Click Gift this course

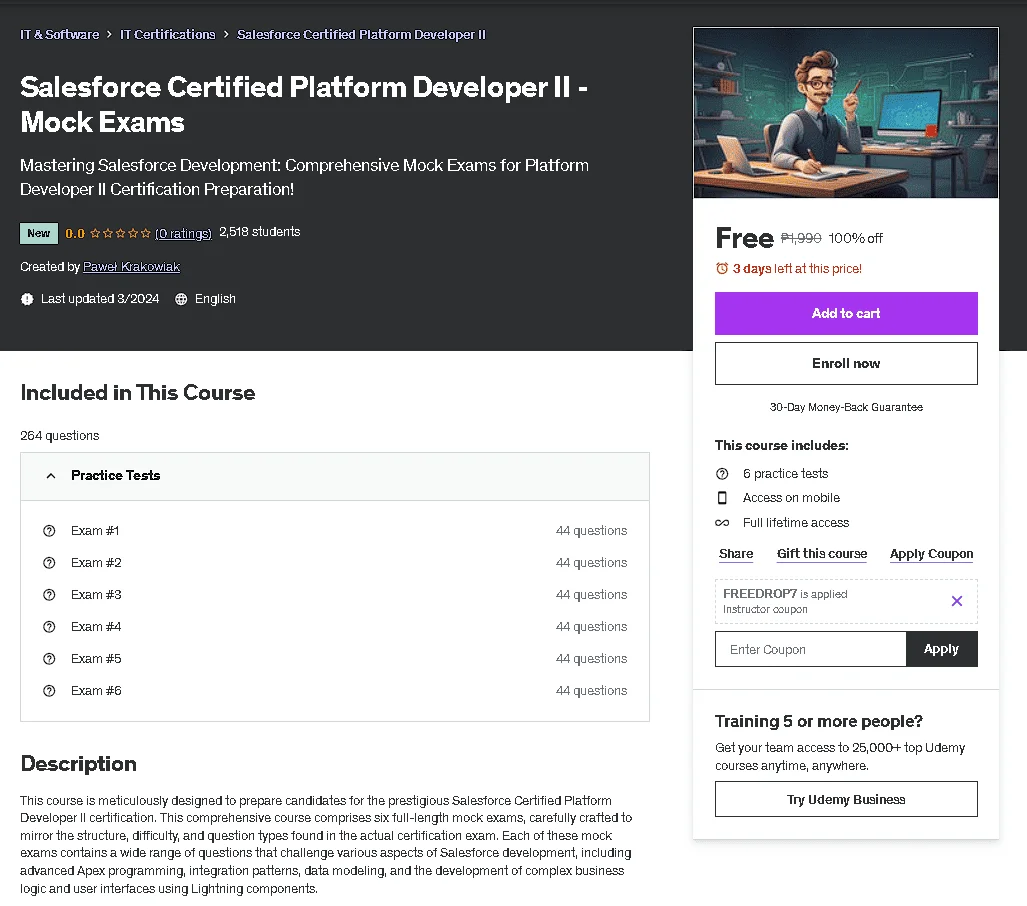(821, 554)
